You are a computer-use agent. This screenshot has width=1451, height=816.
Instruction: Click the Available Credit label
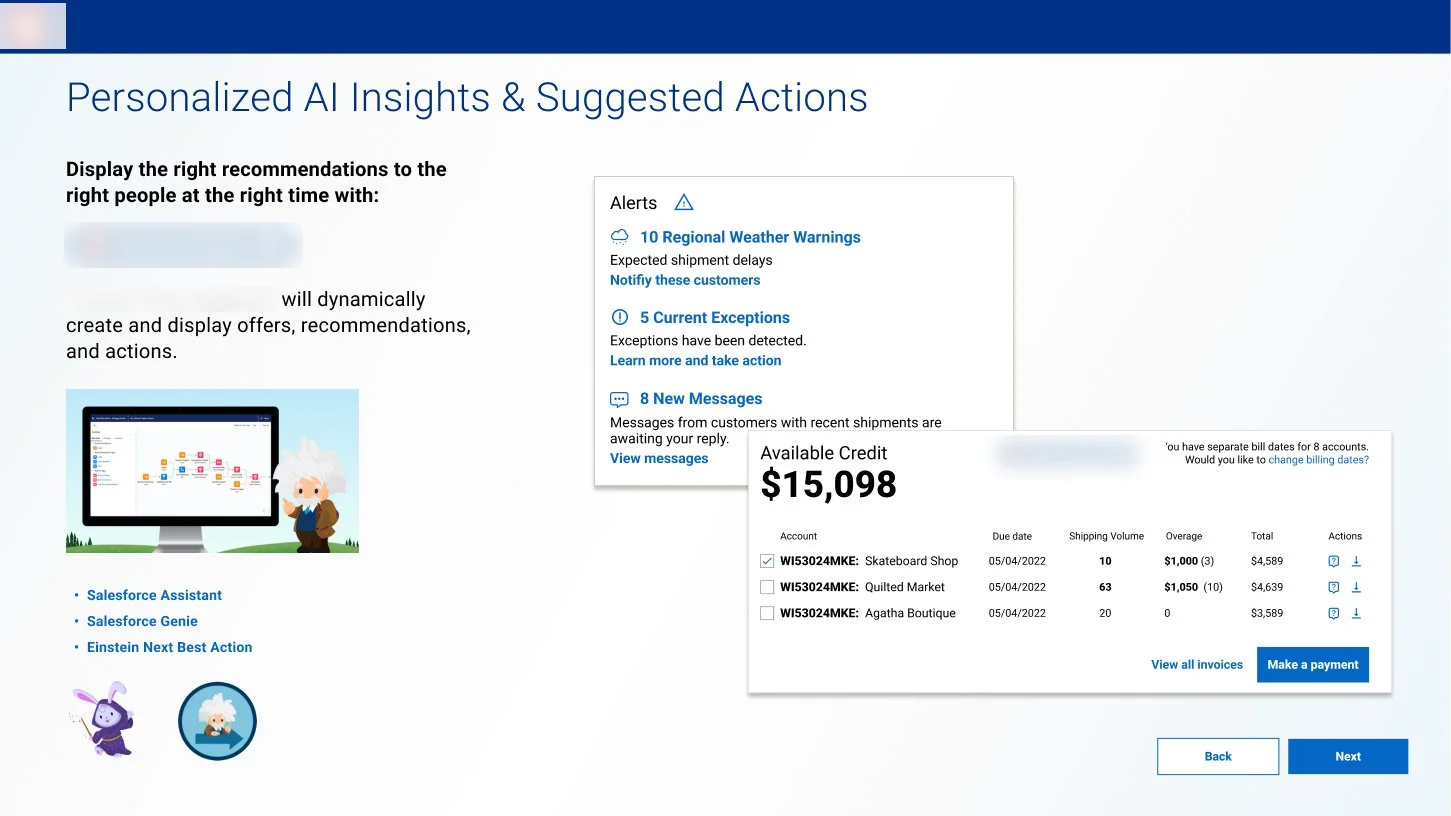pos(823,453)
